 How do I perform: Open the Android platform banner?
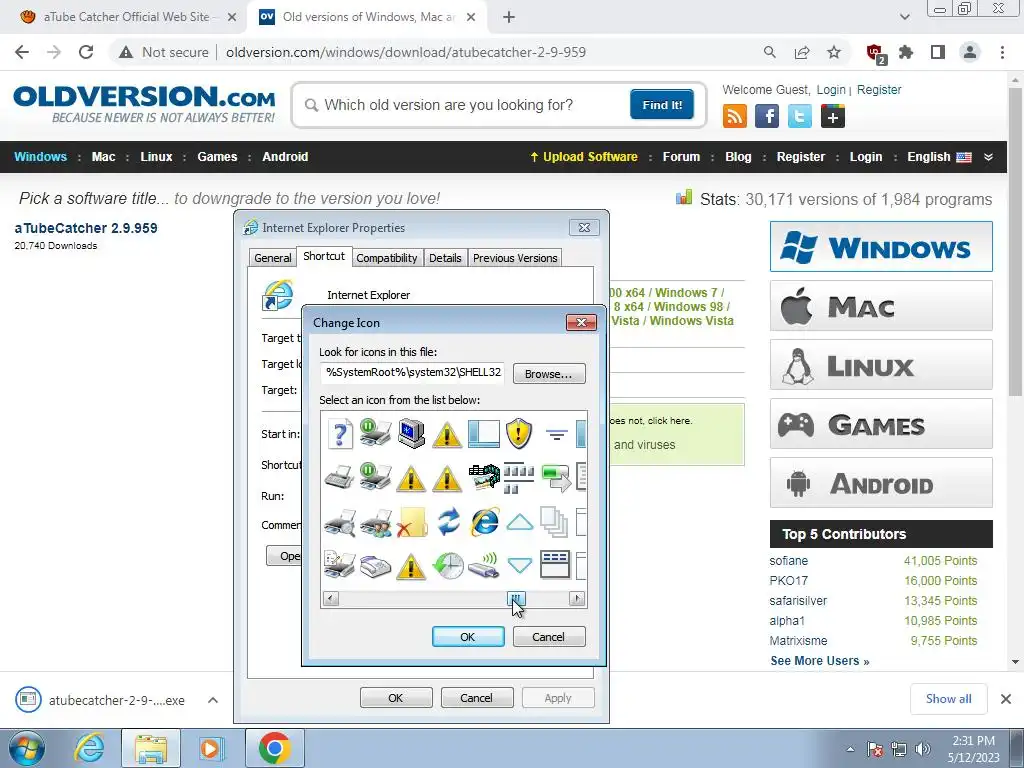(881, 483)
